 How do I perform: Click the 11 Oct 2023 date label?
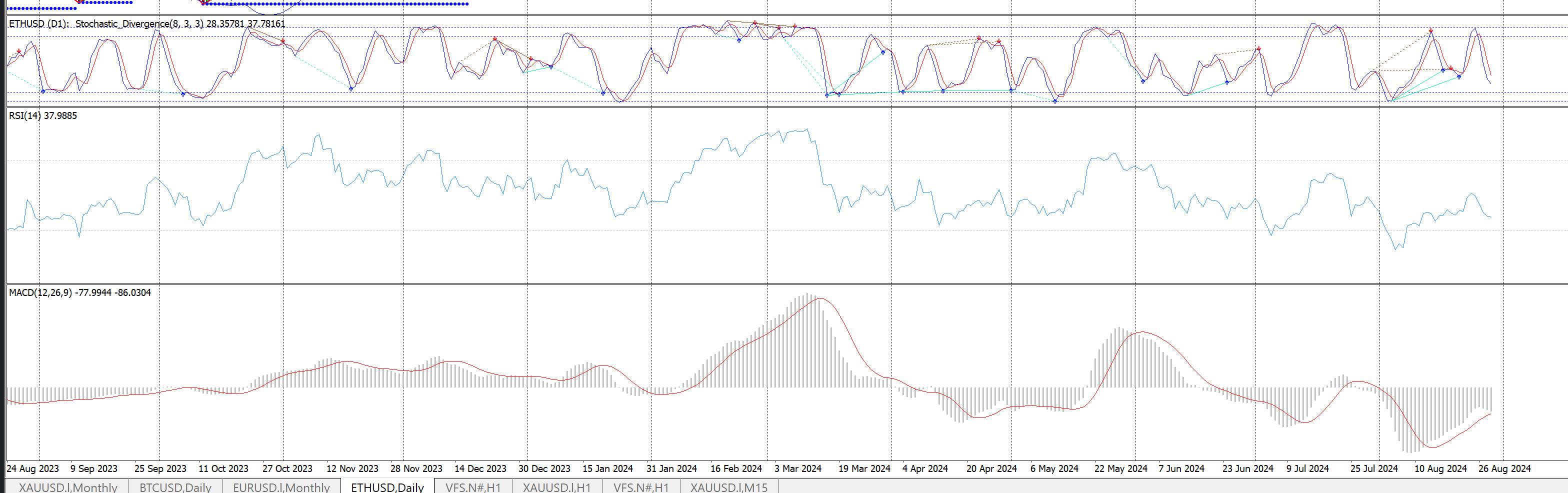(x=223, y=468)
